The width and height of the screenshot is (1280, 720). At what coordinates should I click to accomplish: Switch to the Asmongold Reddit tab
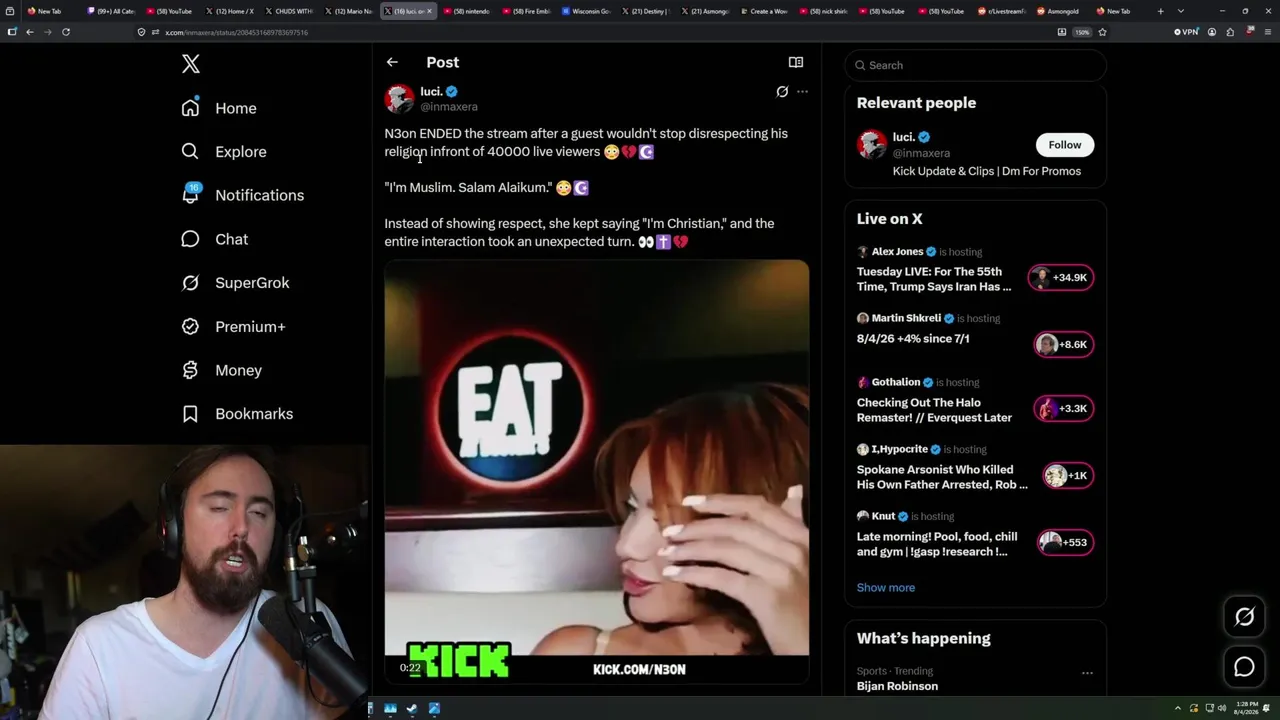coord(1059,11)
